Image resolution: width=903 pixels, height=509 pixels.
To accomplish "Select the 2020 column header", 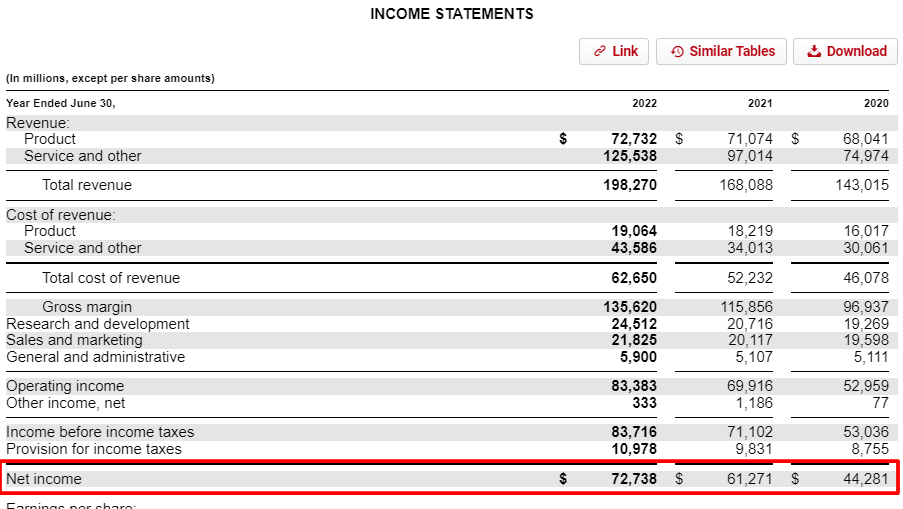I will click(876, 103).
